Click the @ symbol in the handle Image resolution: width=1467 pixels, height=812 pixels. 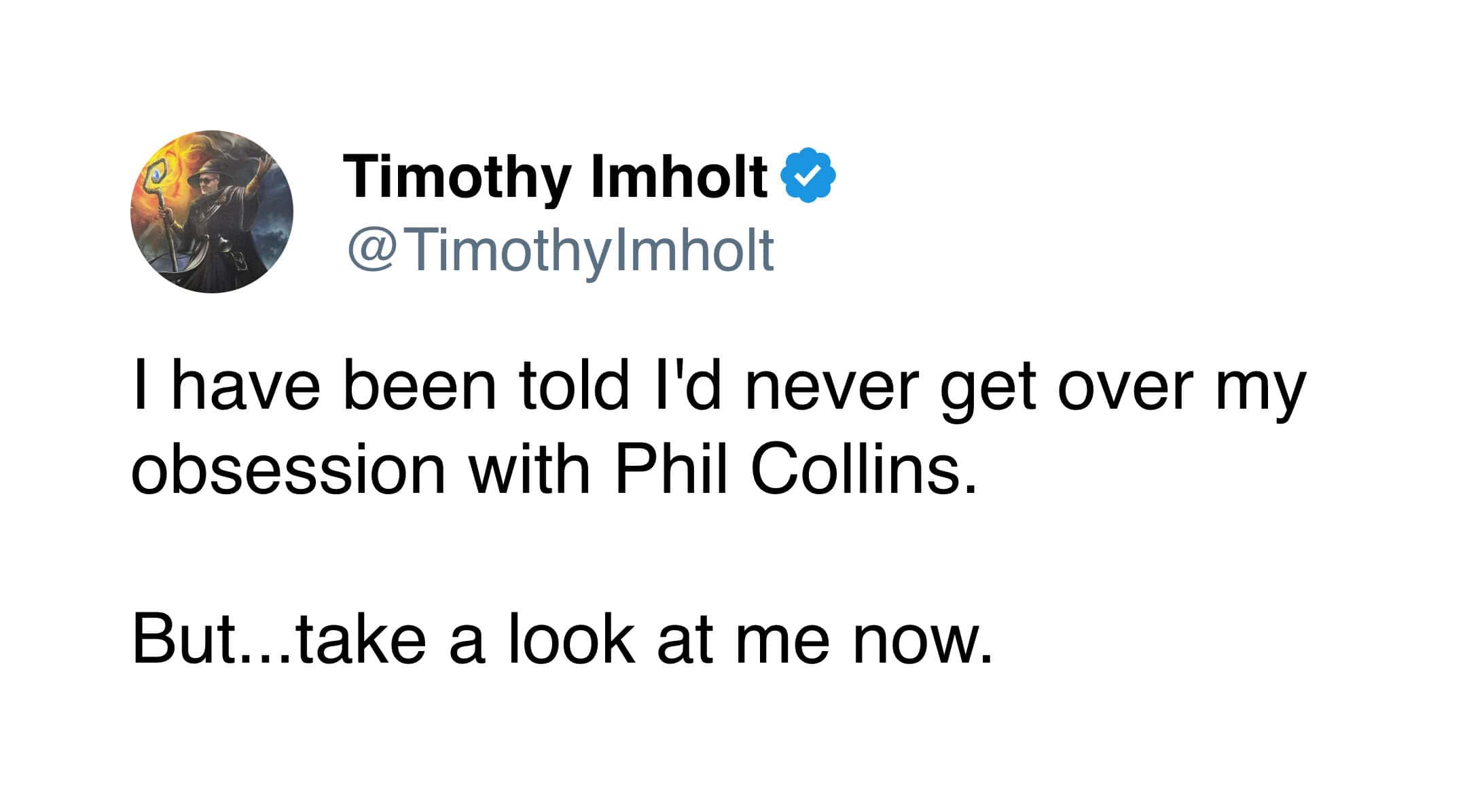click(373, 250)
